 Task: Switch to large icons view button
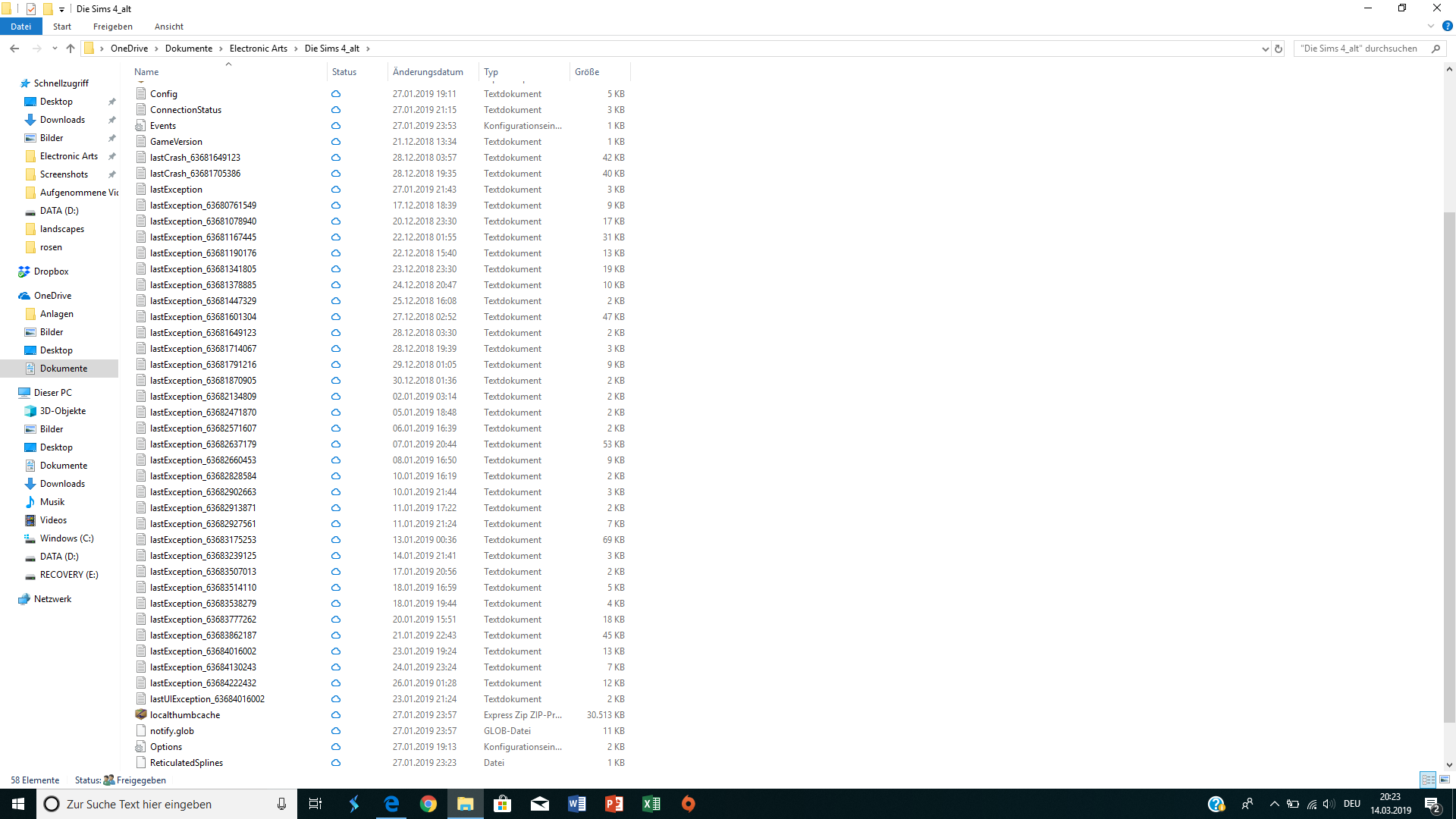[1445, 780]
